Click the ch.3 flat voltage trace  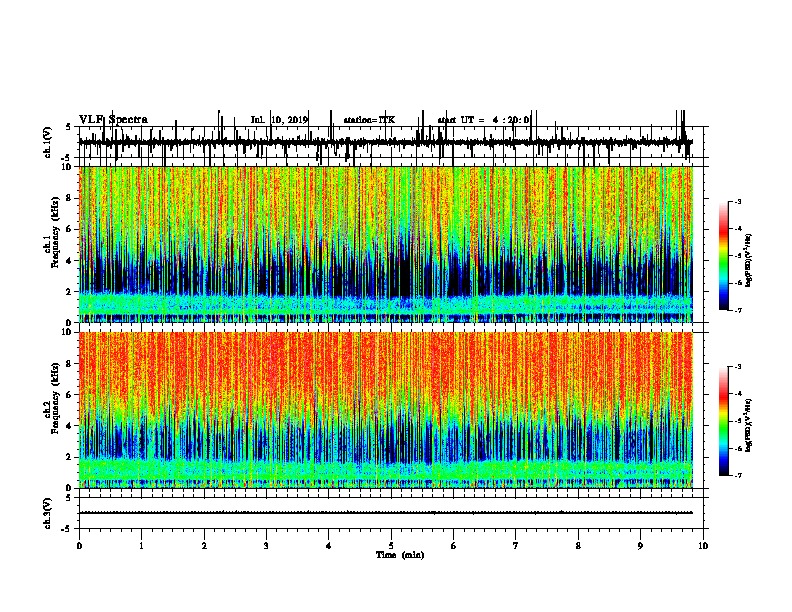coord(386,513)
